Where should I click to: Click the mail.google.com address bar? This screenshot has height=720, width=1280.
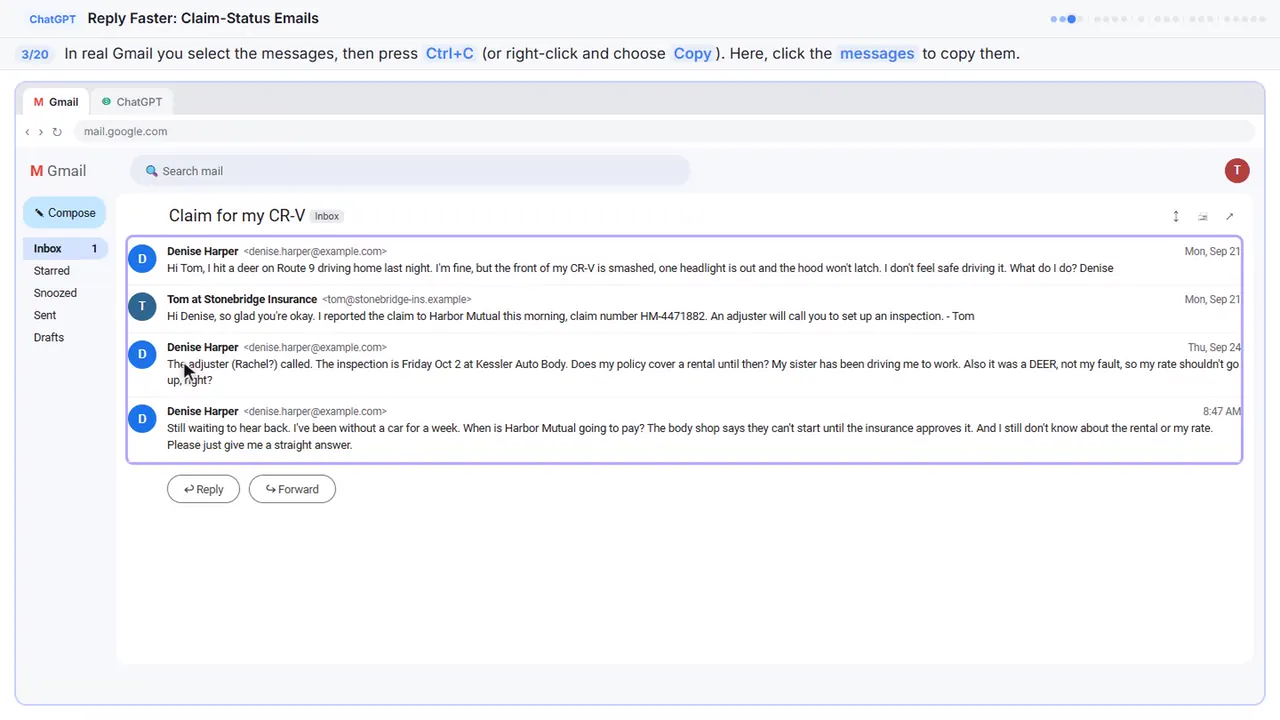664,132
